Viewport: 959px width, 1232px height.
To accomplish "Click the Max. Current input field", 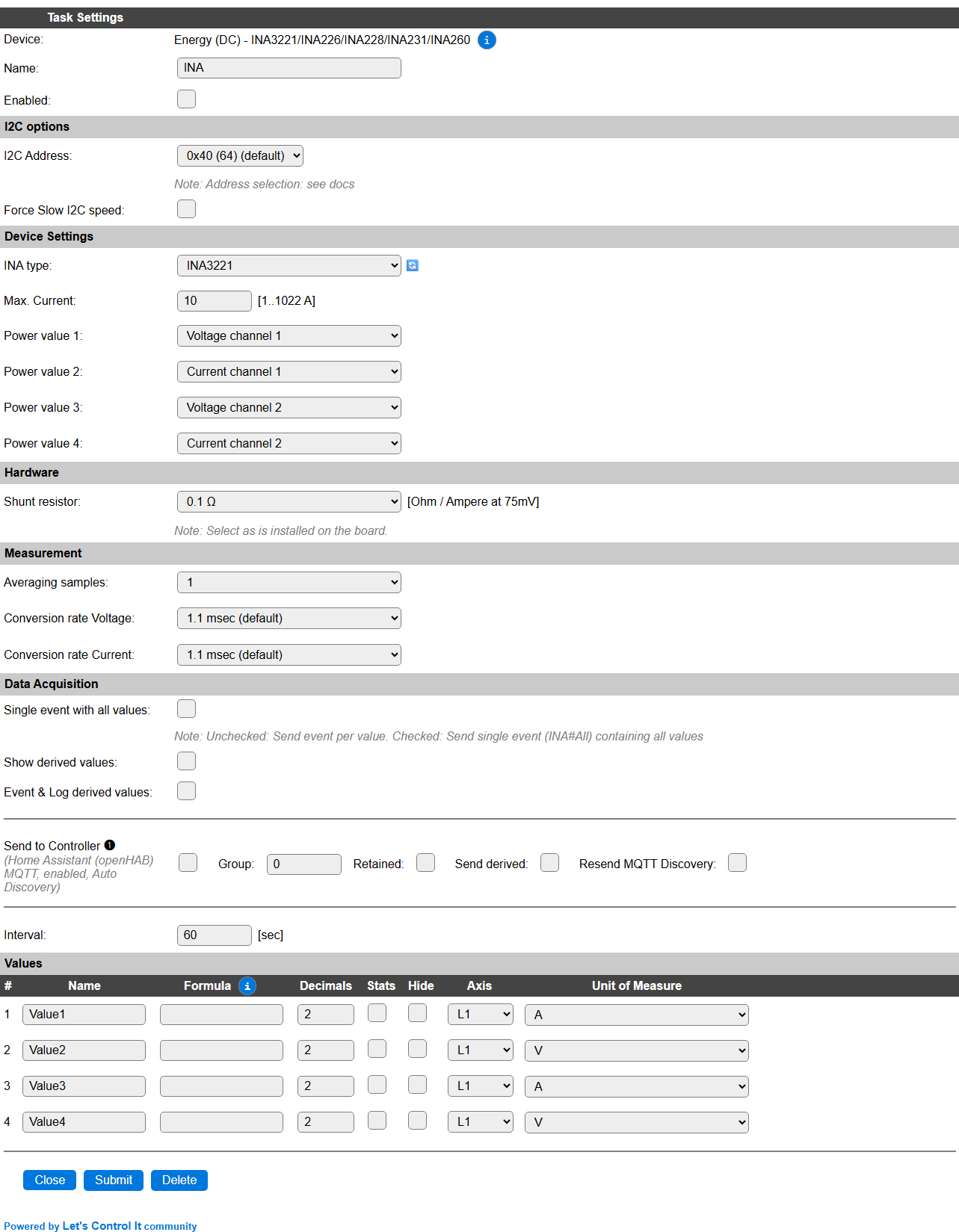I will (215, 301).
